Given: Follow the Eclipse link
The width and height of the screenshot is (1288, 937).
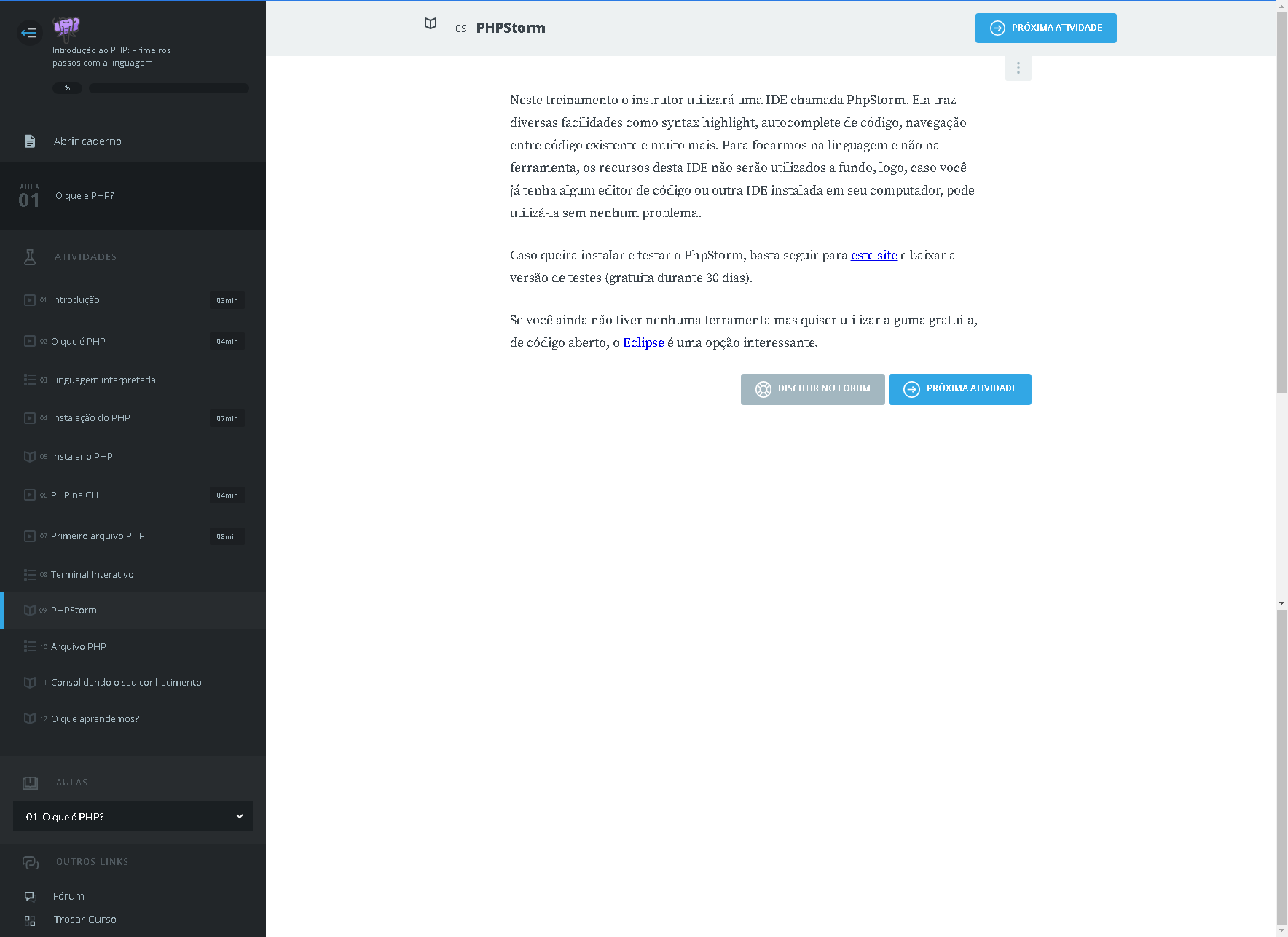Looking at the screenshot, I should click(x=643, y=342).
